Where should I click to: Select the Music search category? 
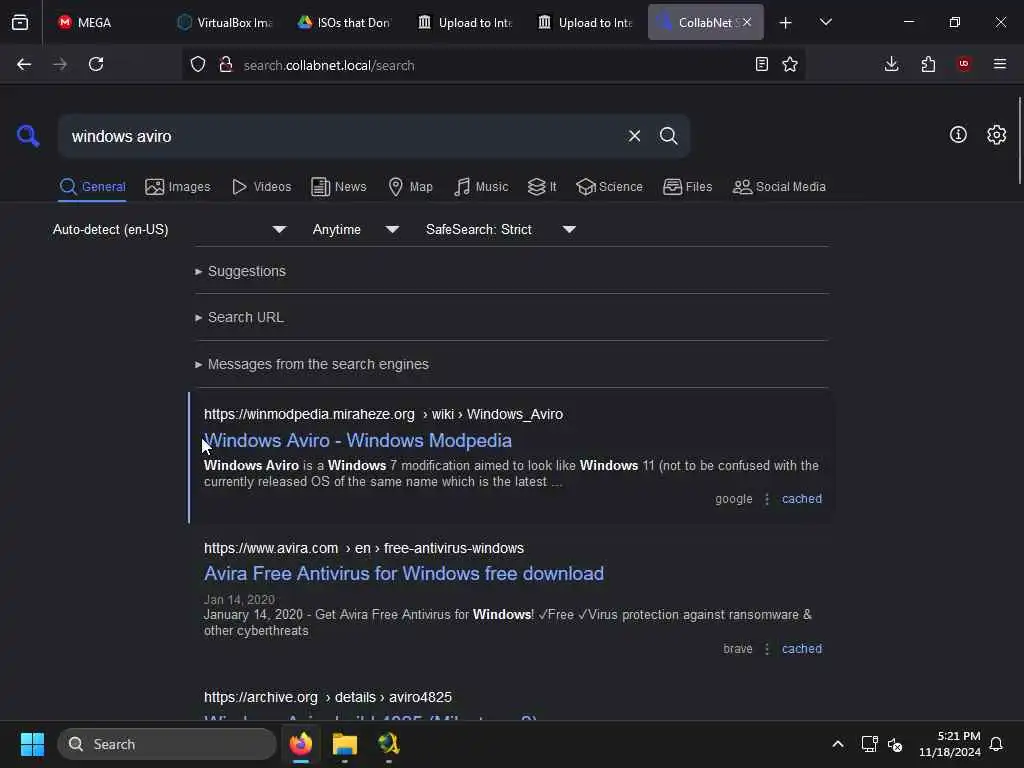[x=481, y=187]
